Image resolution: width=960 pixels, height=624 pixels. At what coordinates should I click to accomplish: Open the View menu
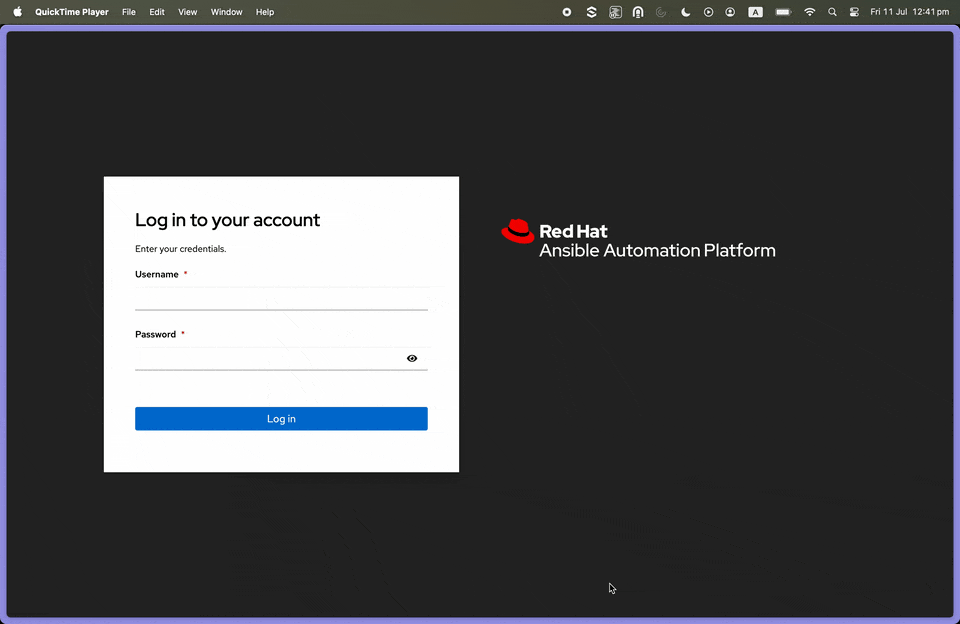click(187, 12)
